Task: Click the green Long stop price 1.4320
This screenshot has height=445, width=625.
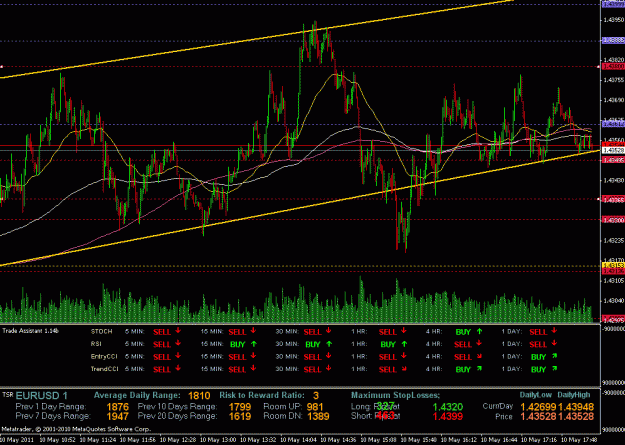Action: tap(448, 407)
